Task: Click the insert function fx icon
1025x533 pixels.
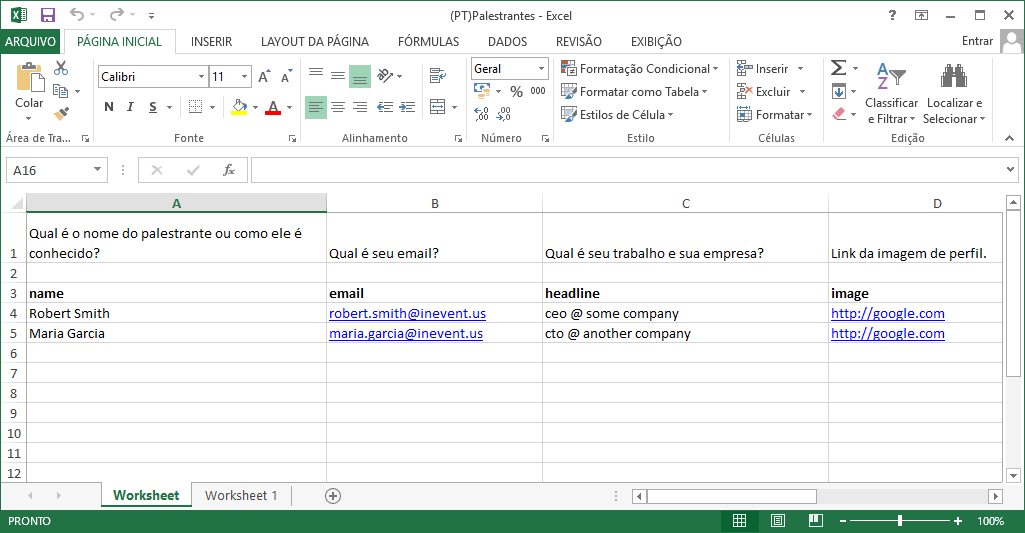Action: click(229, 170)
